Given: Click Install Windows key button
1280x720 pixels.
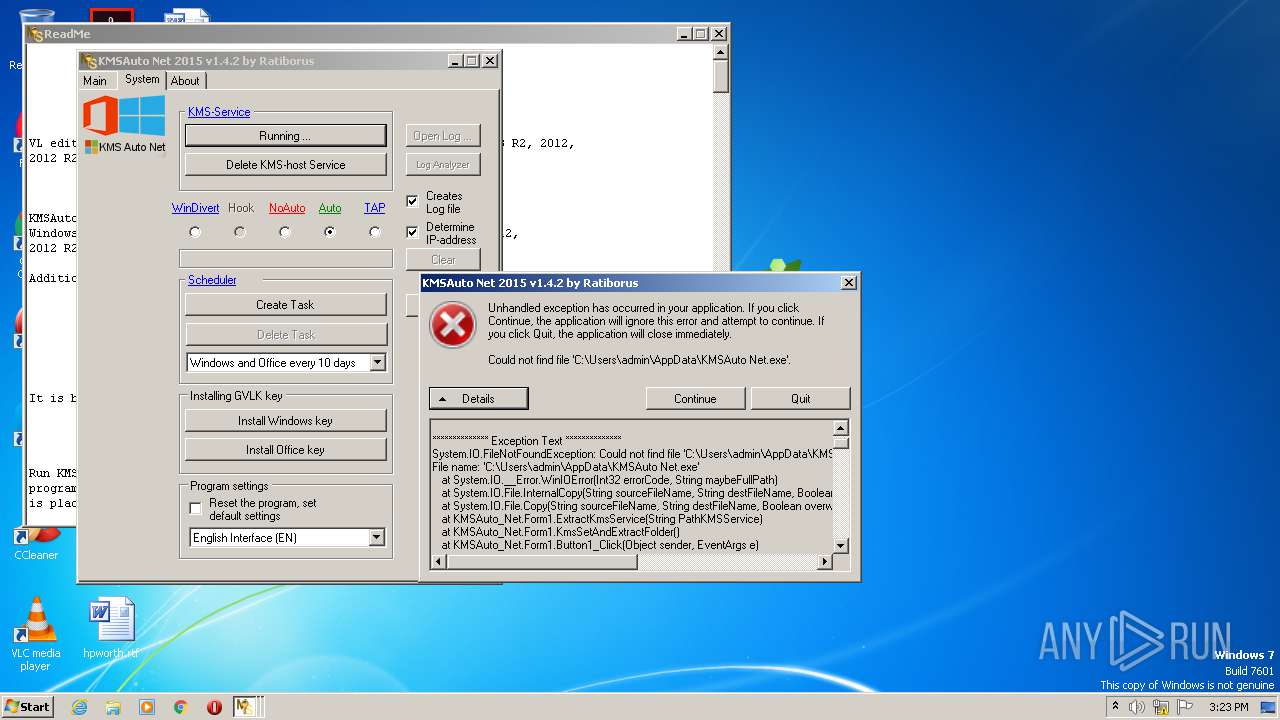Looking at the screenshot, I should [285, 421].
